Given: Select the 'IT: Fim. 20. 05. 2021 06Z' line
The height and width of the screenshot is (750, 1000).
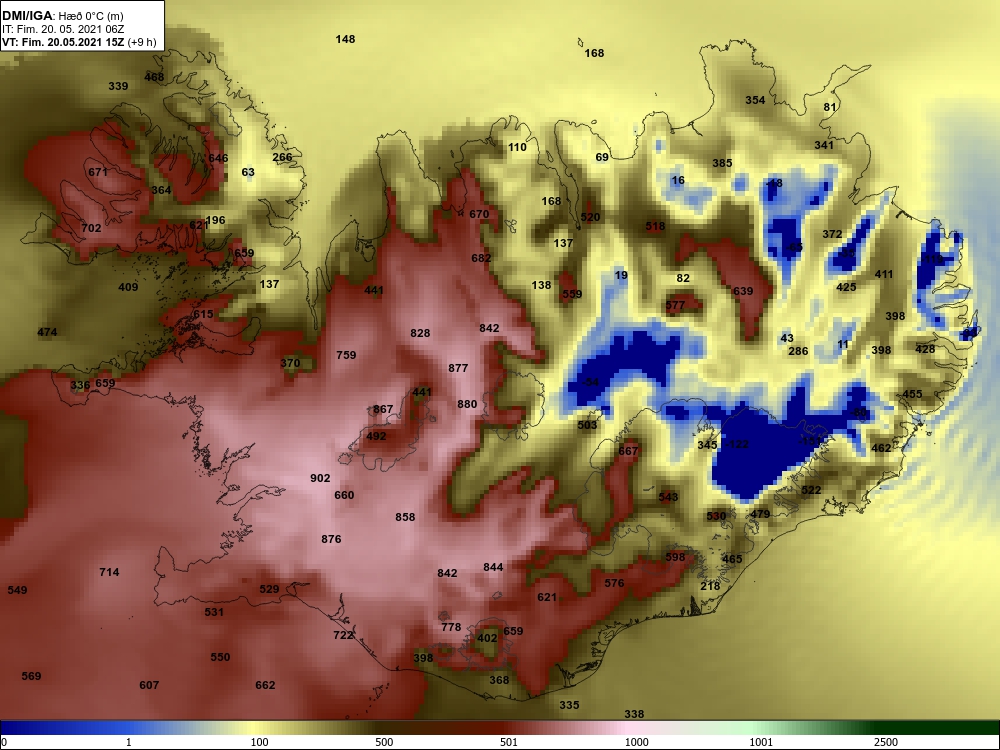Looking at the screenshot, I should (x=63, y=29).
